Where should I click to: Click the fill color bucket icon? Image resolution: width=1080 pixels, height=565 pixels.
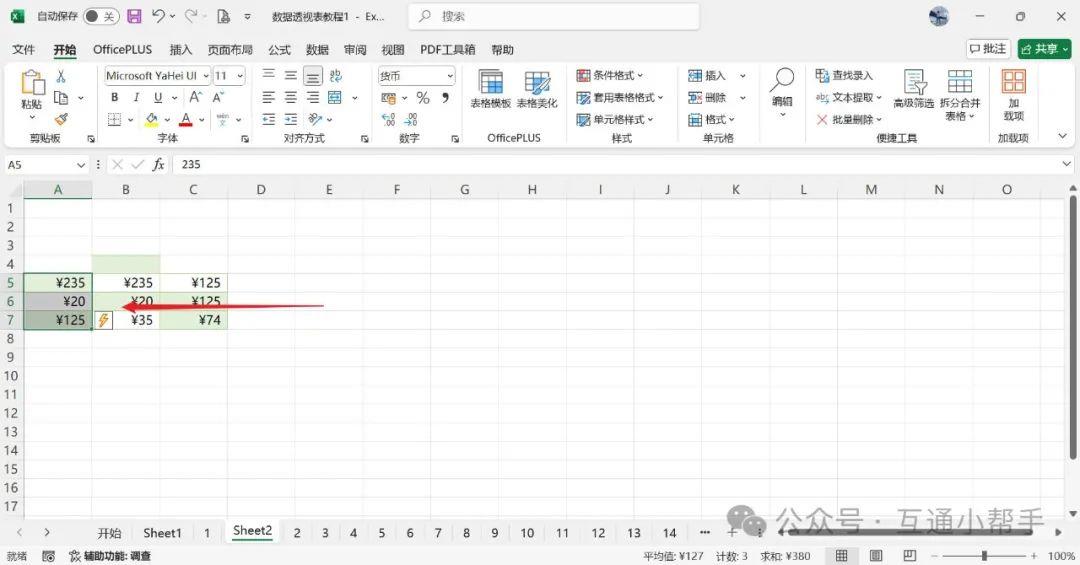[x=151, y=120]
